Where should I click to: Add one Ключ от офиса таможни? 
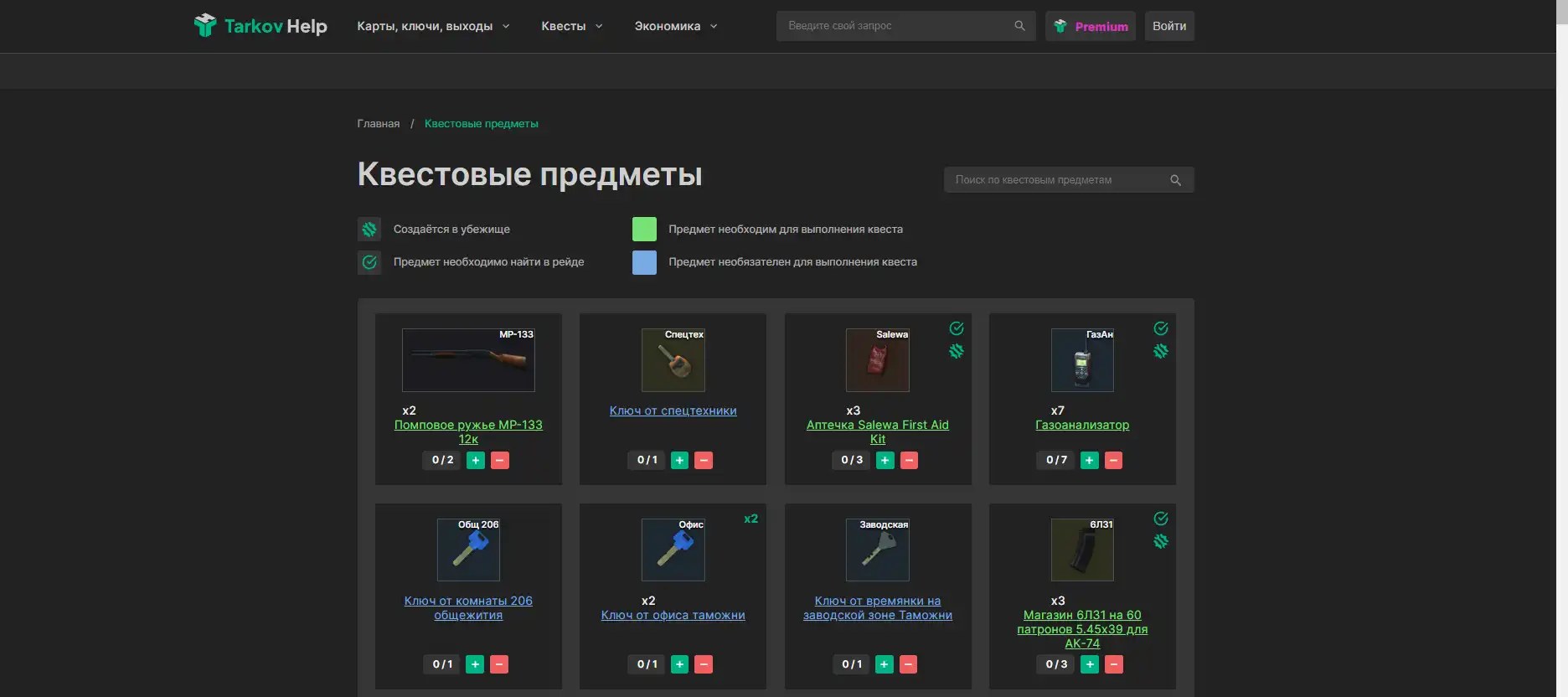[680, 664]
